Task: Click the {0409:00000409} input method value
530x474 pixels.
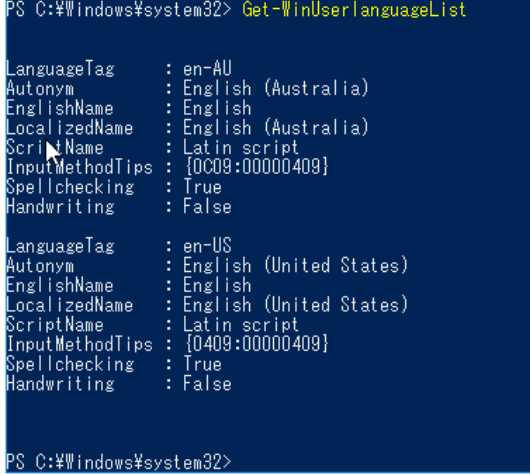Action: click(x=256, y=344)
